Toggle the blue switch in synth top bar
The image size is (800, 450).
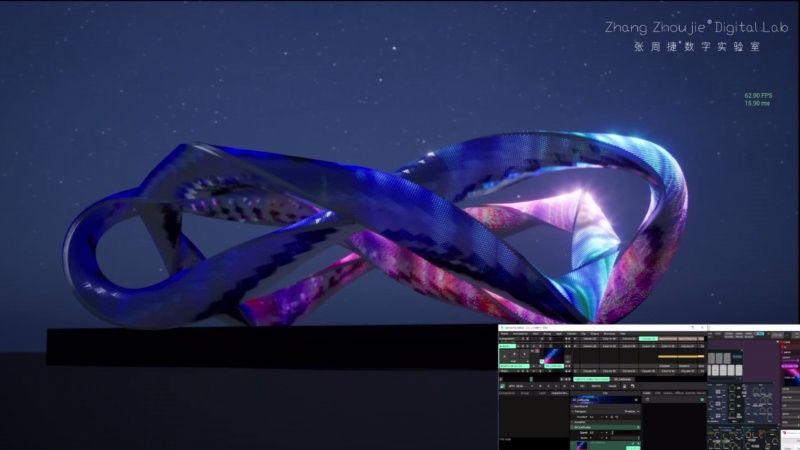759,334
